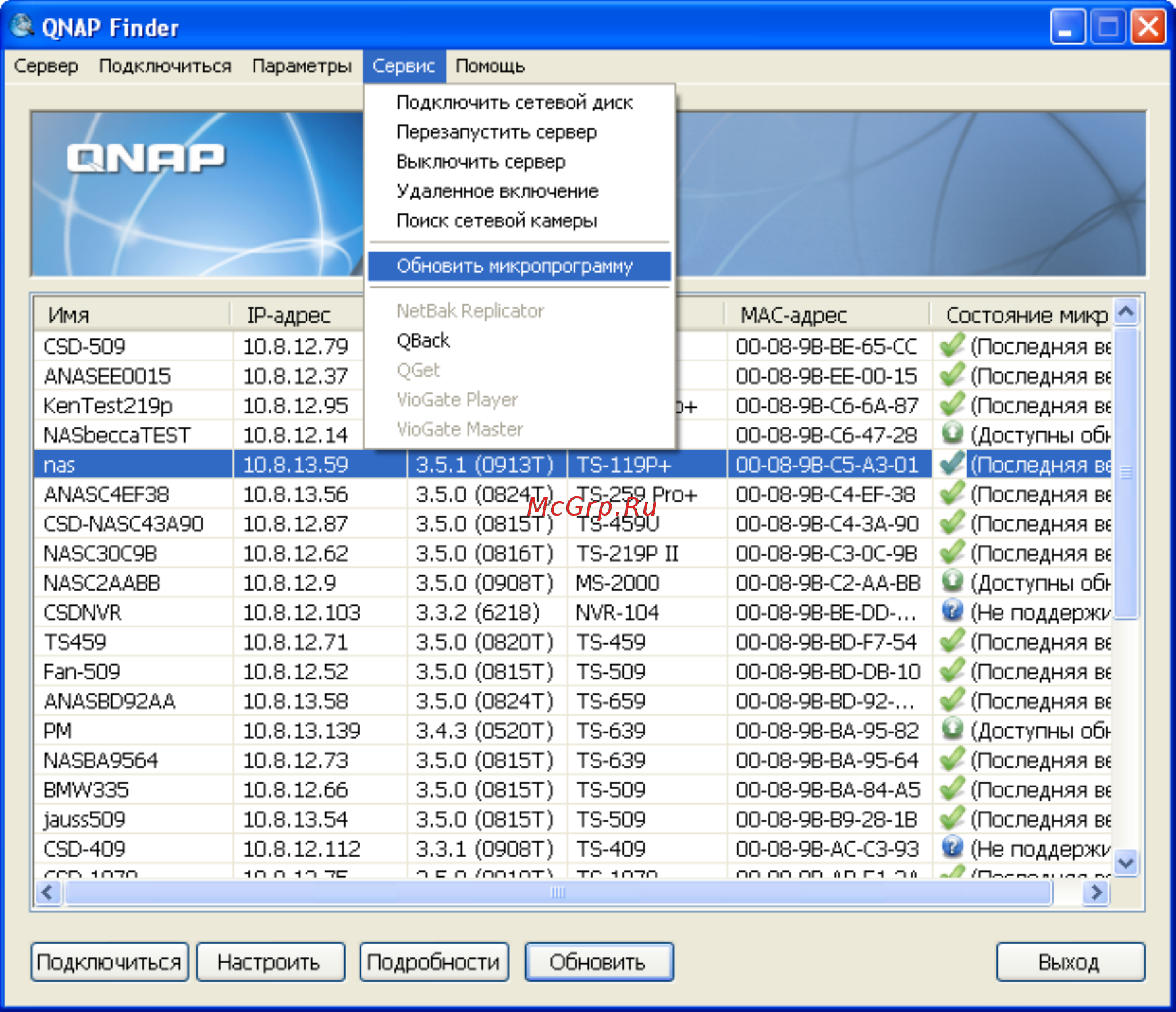1176x1012 pixels.
Task: Click checkmark icon for jauss509
Action: click(952, 818)
